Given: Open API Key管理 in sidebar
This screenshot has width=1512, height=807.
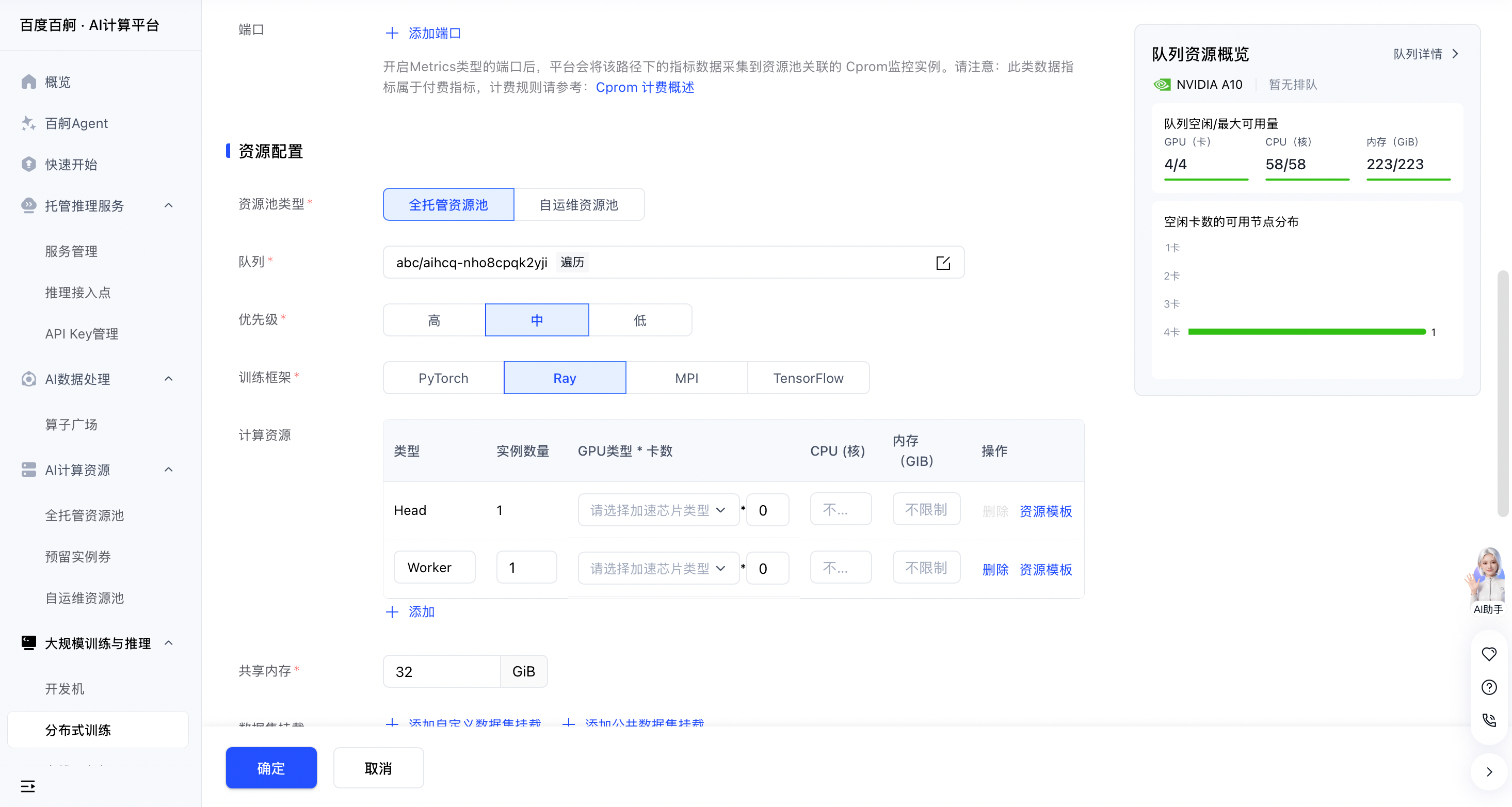Looking at the screenshot, I should (x=82, y=334).
